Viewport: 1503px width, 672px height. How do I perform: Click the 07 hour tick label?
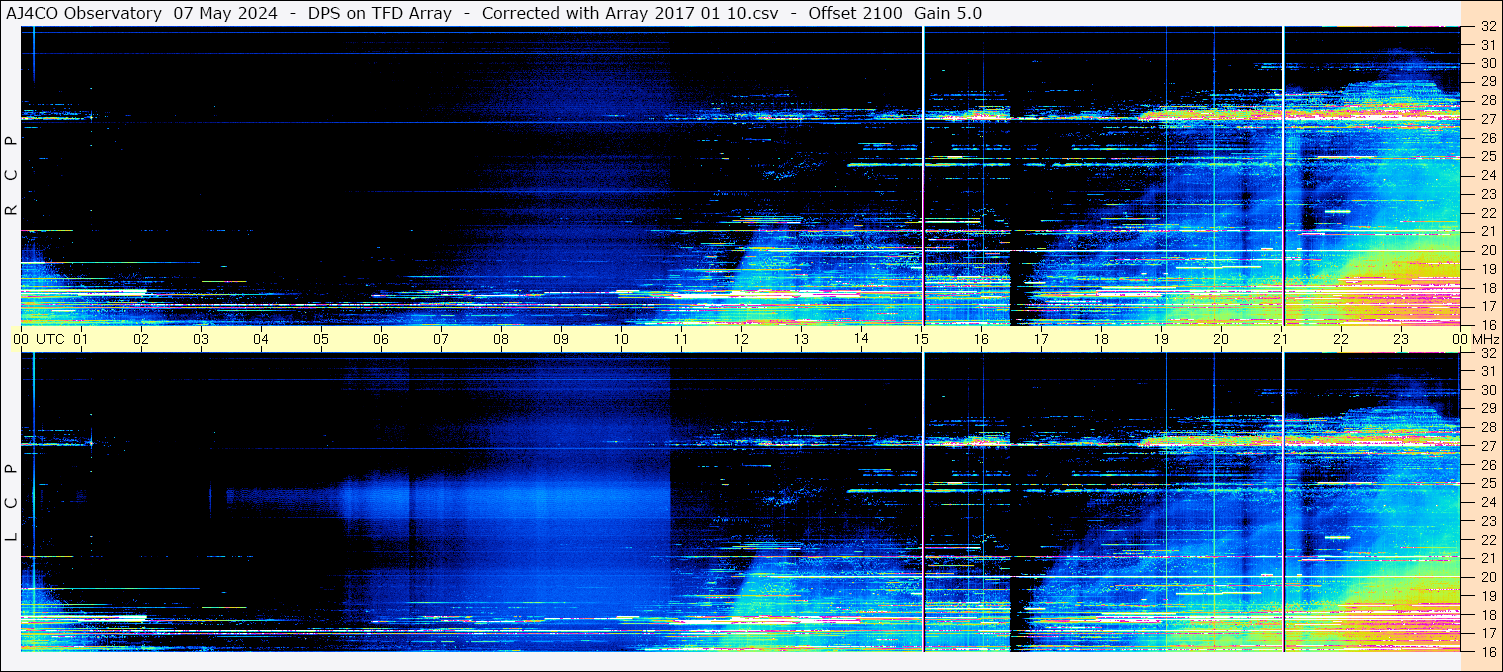(441, 339)
